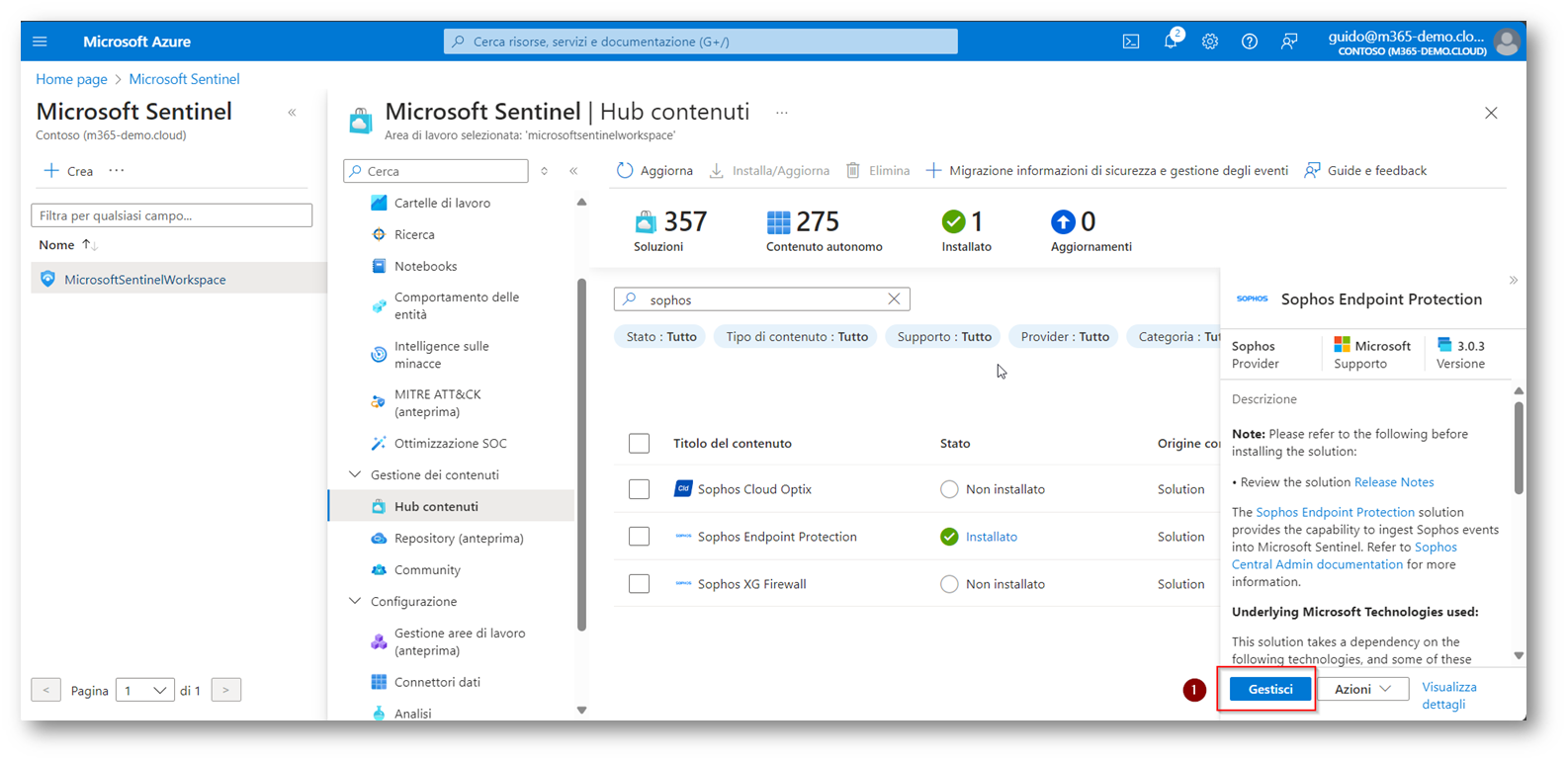Click Installa/Aggiorna in the toolbar
This screenshot has height=762, width=1568.
click(x=769, y=170)
